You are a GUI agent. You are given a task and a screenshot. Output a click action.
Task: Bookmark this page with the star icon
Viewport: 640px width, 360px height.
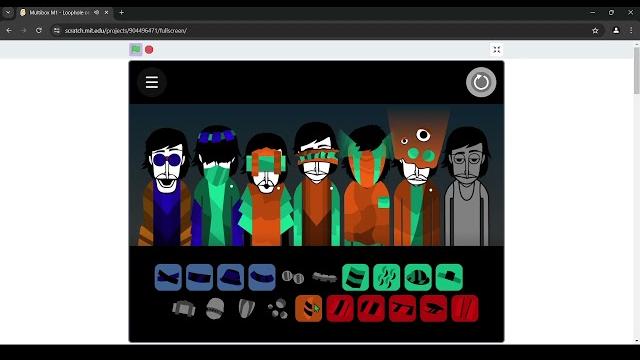point(595,31)
